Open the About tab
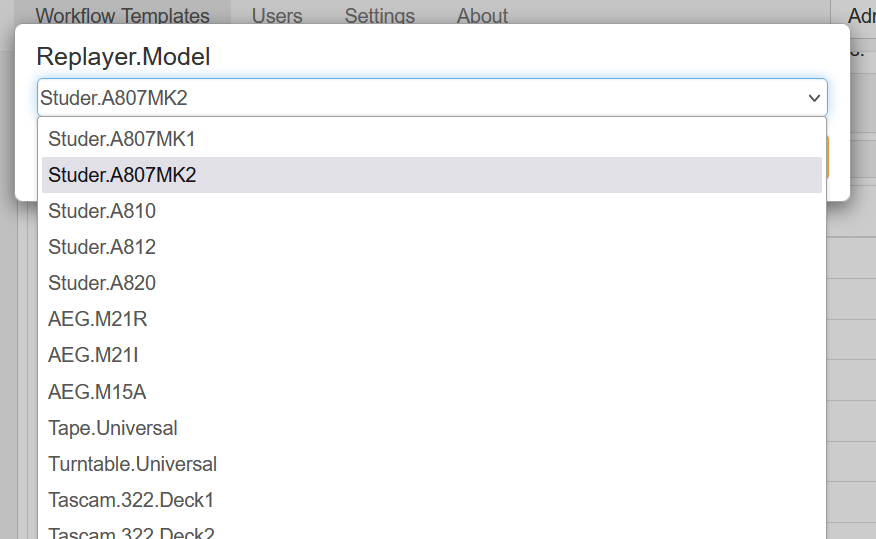 [x=482, y=16]
